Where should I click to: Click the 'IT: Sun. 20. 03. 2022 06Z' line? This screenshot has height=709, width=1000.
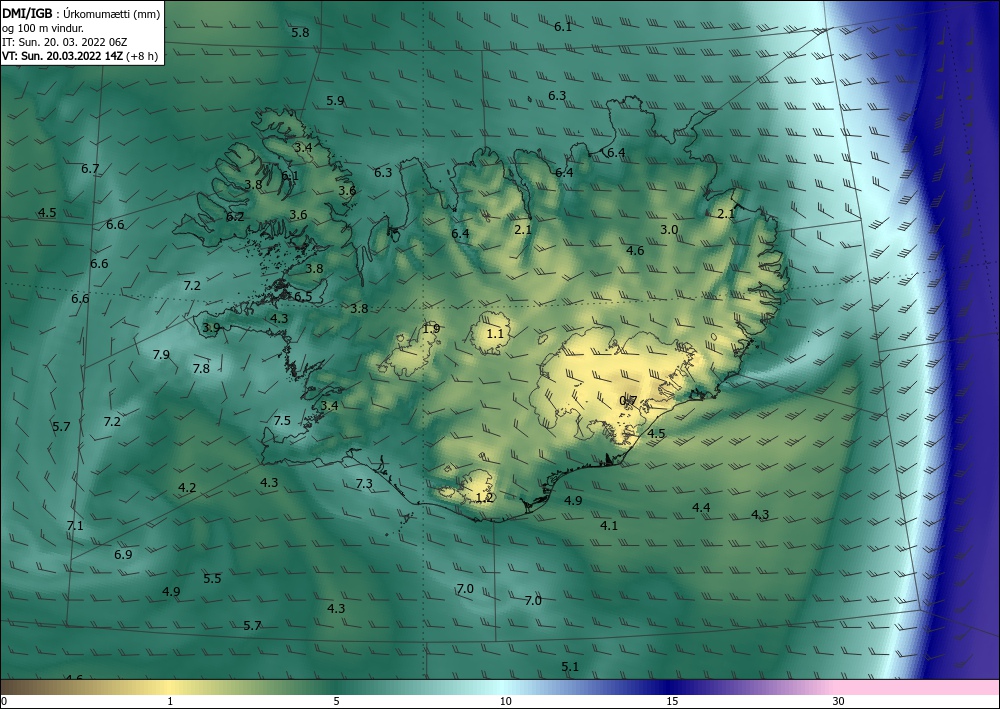click(64, 42)
